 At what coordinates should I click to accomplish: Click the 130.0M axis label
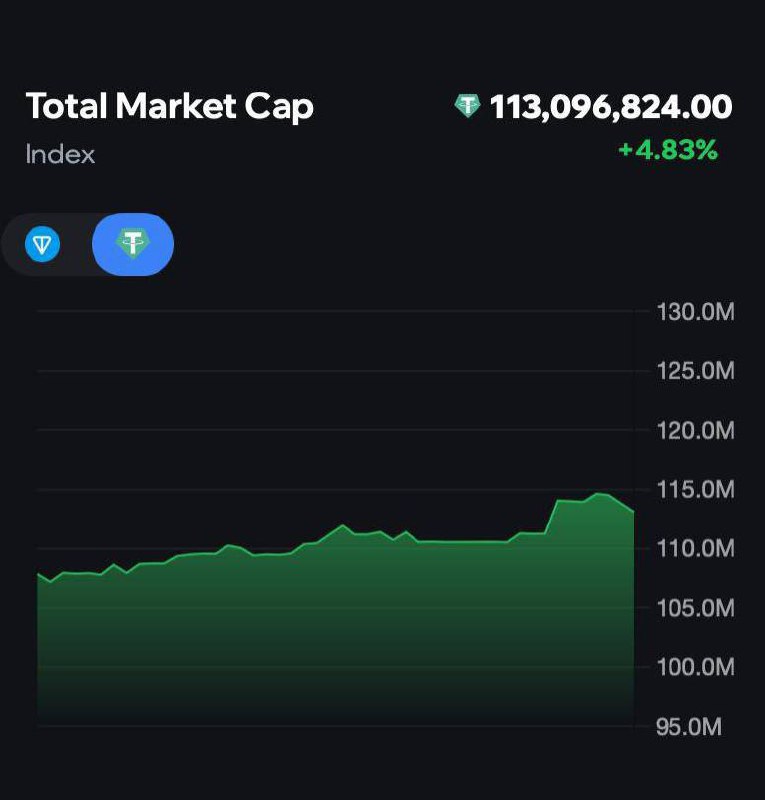(x=695, y=312)
